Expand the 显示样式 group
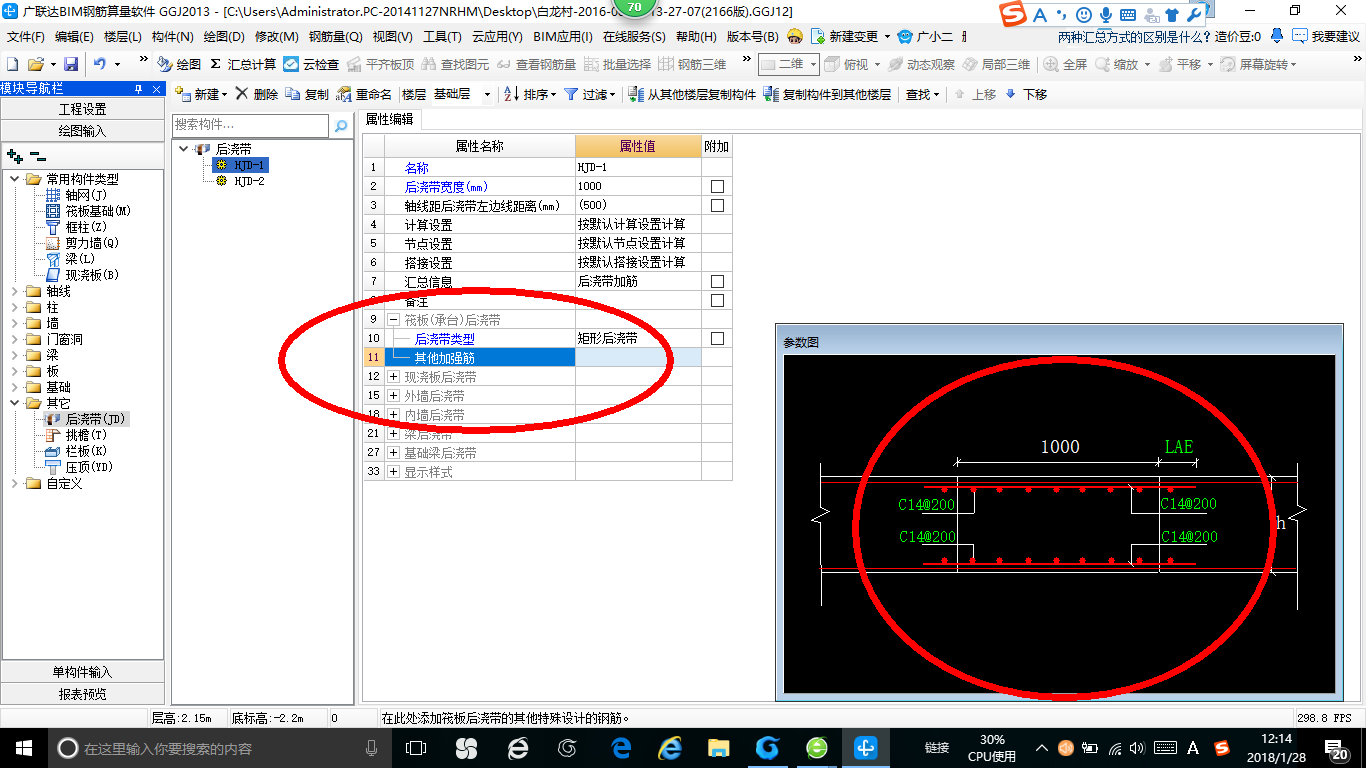The height and width of the screenshot is (768, 1366). click(393, 472)
